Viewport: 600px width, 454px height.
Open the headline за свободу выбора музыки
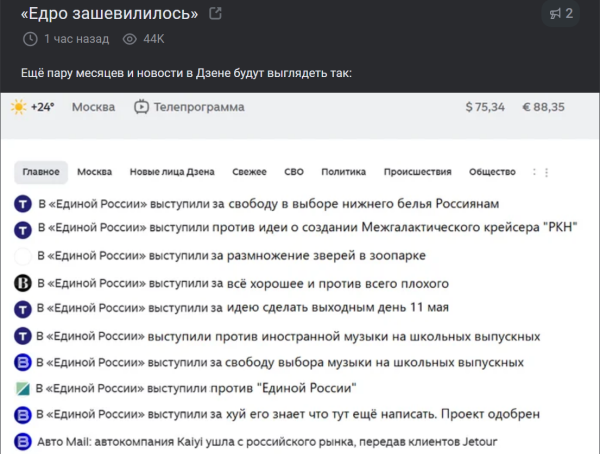point(280,363)
